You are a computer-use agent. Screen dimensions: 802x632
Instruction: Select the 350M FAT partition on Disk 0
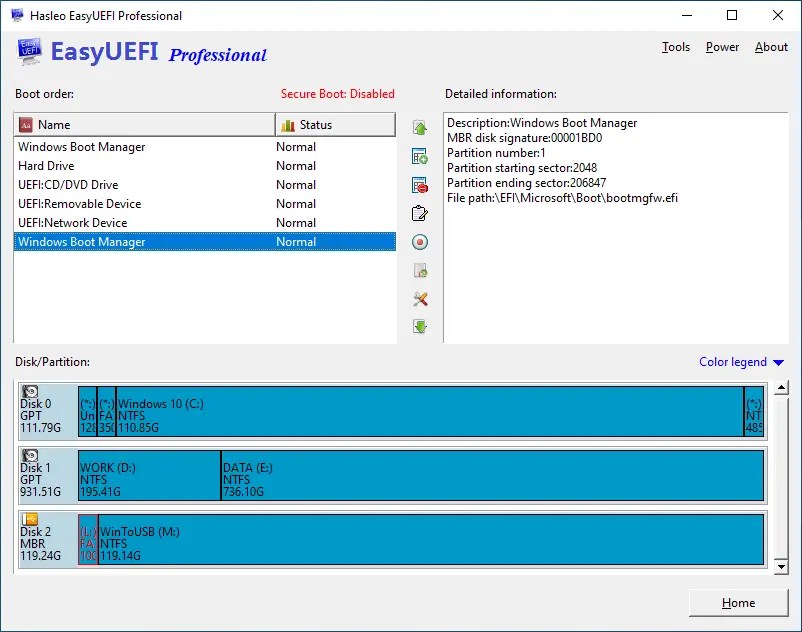click(x=106, y=412)
